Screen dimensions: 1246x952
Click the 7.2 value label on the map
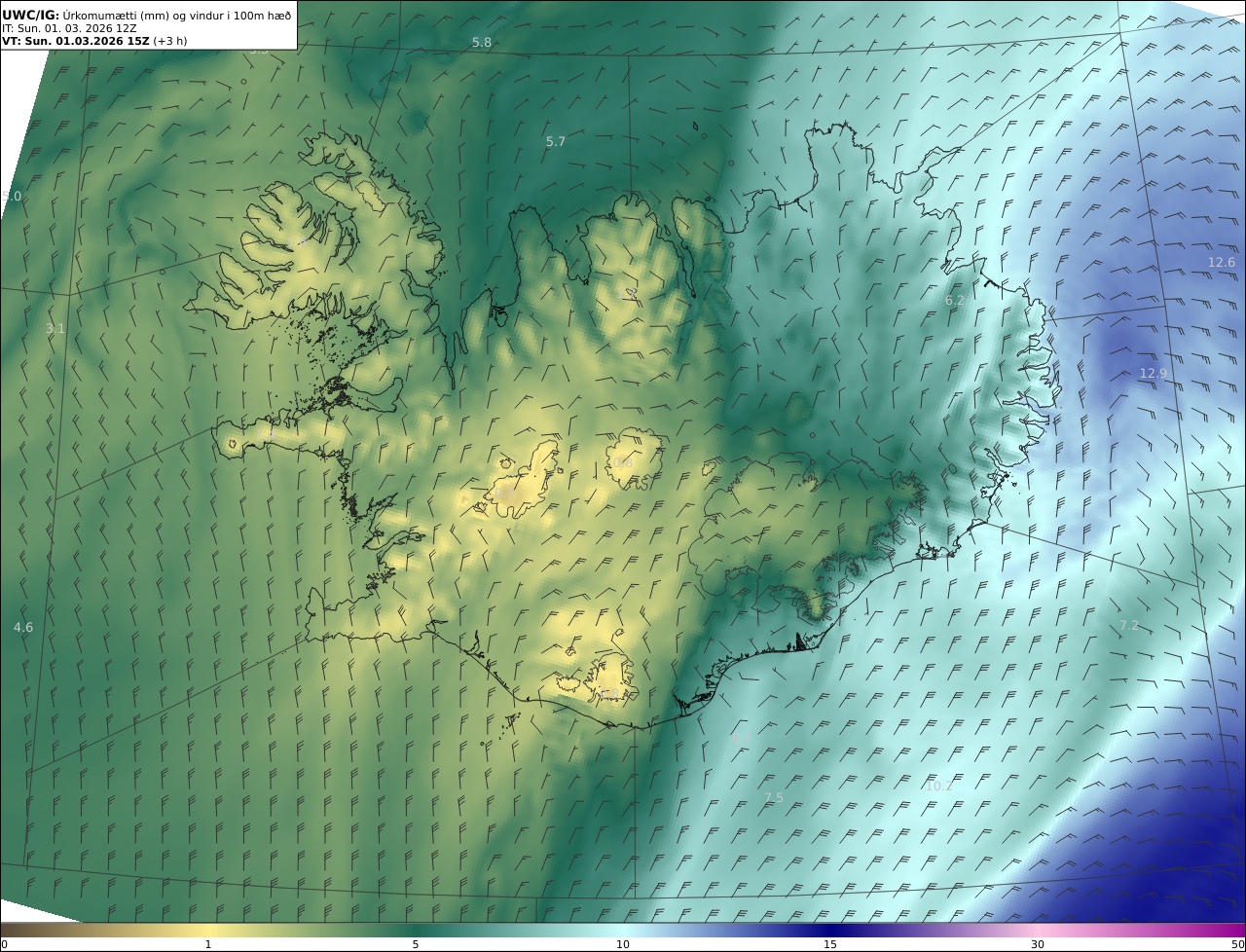pyautogui.click(x=1128, y=626)
